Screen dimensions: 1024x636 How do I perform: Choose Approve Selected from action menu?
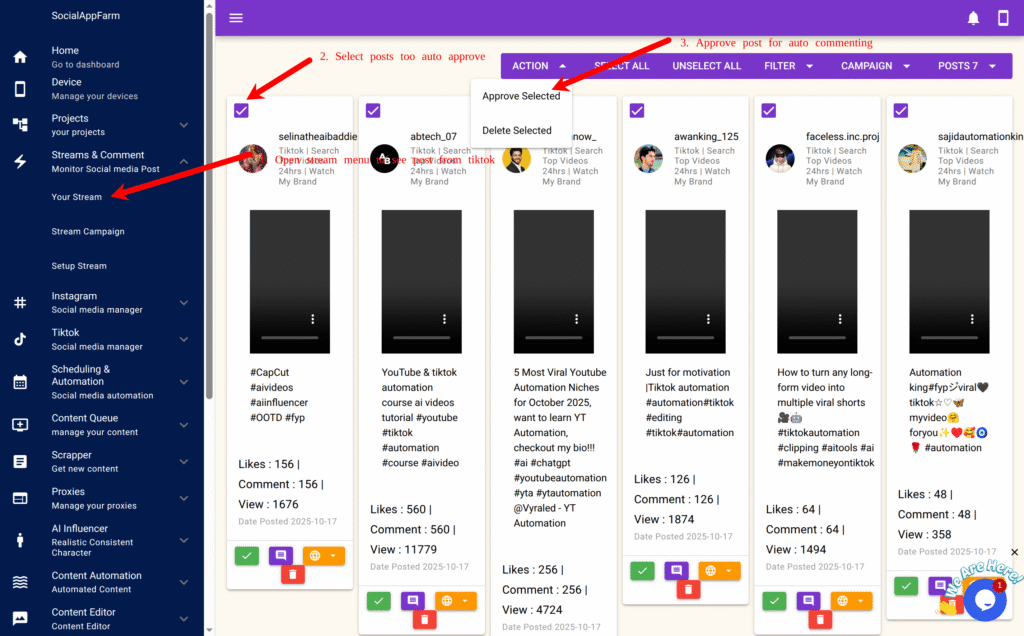[521, 96]
